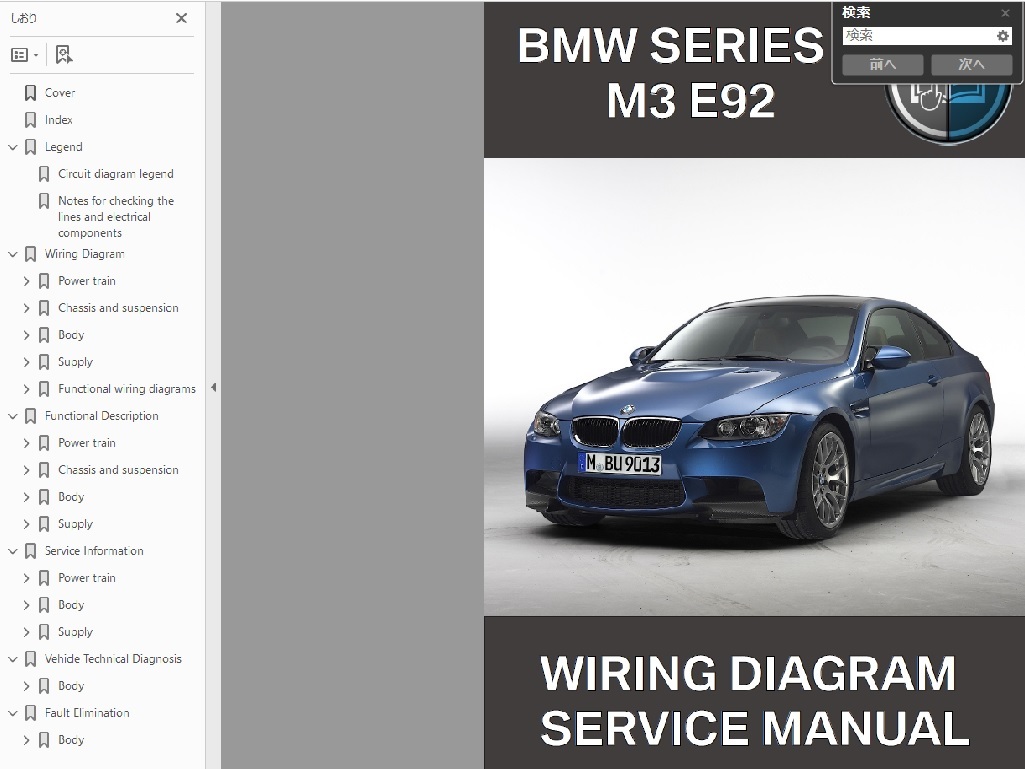Viewport: 1025px width, 769px height.
Task: Collapse Vehicle Technical Diagnosis group
Action: point(12,659)
